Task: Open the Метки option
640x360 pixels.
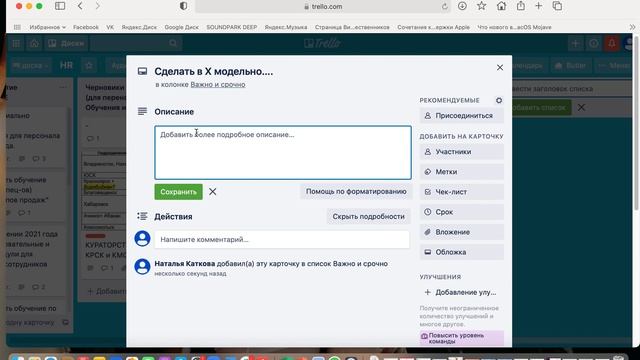Action: pyautogui.click(x=461, y=172)
